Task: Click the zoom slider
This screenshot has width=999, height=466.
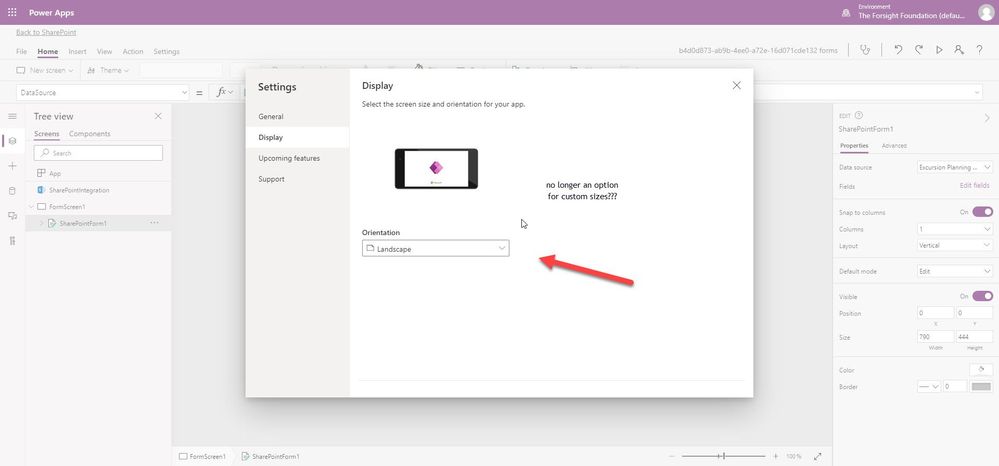Action: click(723, 456)
